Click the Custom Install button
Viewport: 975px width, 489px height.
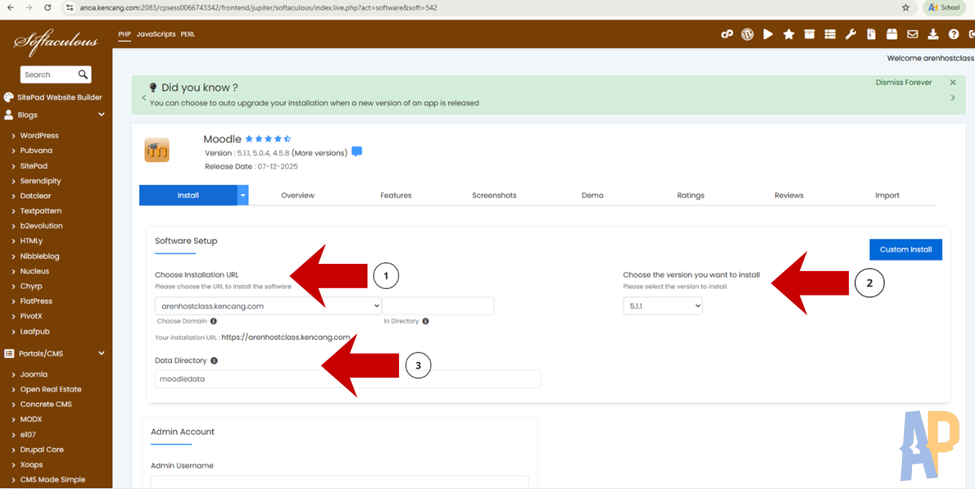coord(905,249)
